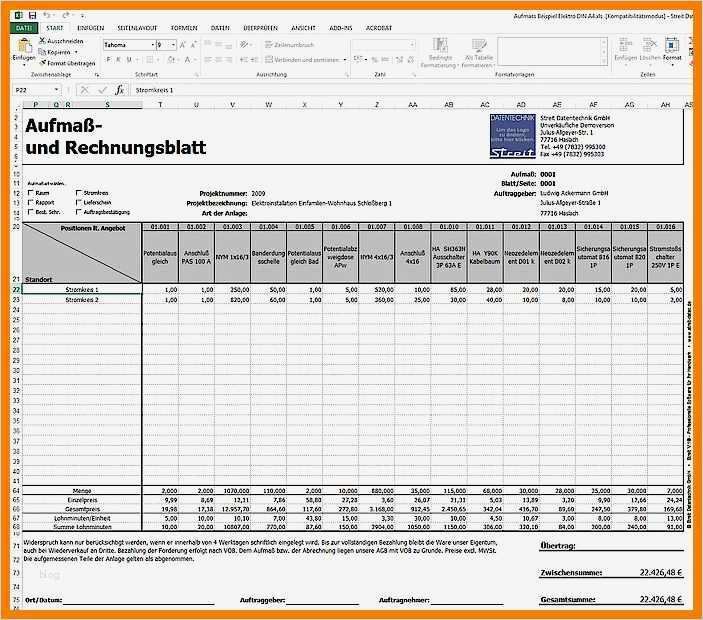Image resolution: width=703 pixels, height=620 pixels.
Task: Select column header T
Action: [160, 104]
